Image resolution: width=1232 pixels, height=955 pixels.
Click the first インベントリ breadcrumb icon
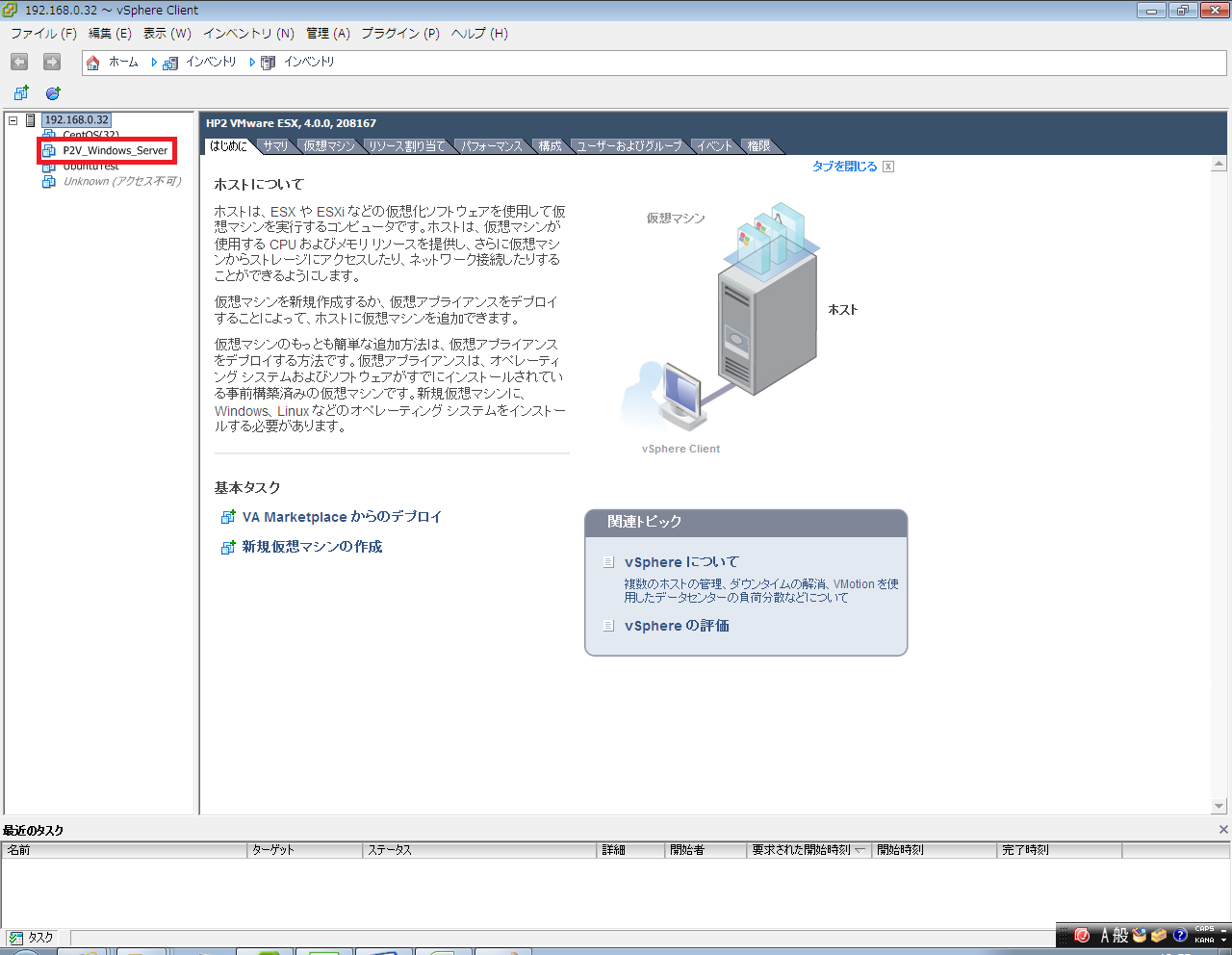tap(170, 63)
